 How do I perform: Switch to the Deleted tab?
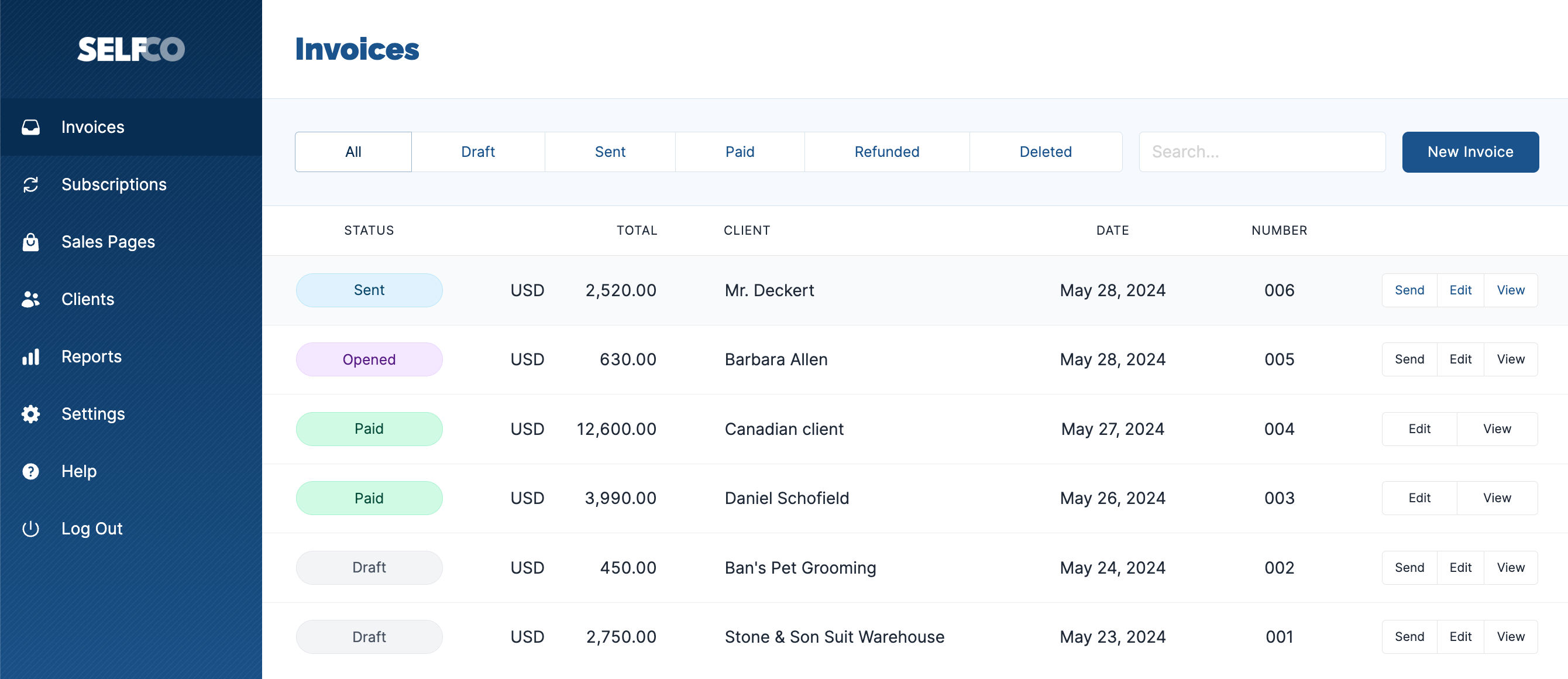point(1046,152)
